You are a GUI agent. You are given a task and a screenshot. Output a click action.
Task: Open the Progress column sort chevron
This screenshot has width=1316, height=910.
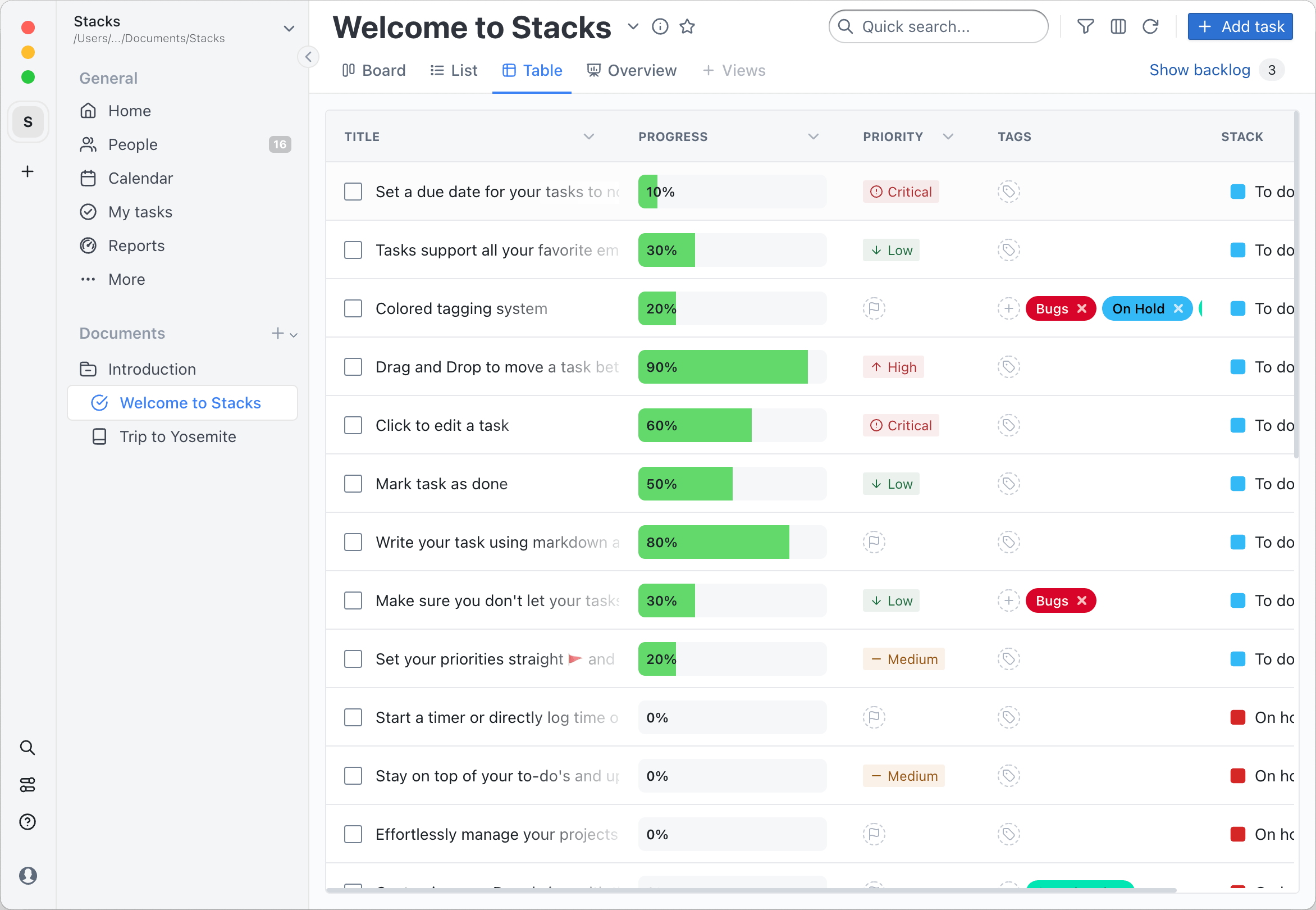point(814,136)
